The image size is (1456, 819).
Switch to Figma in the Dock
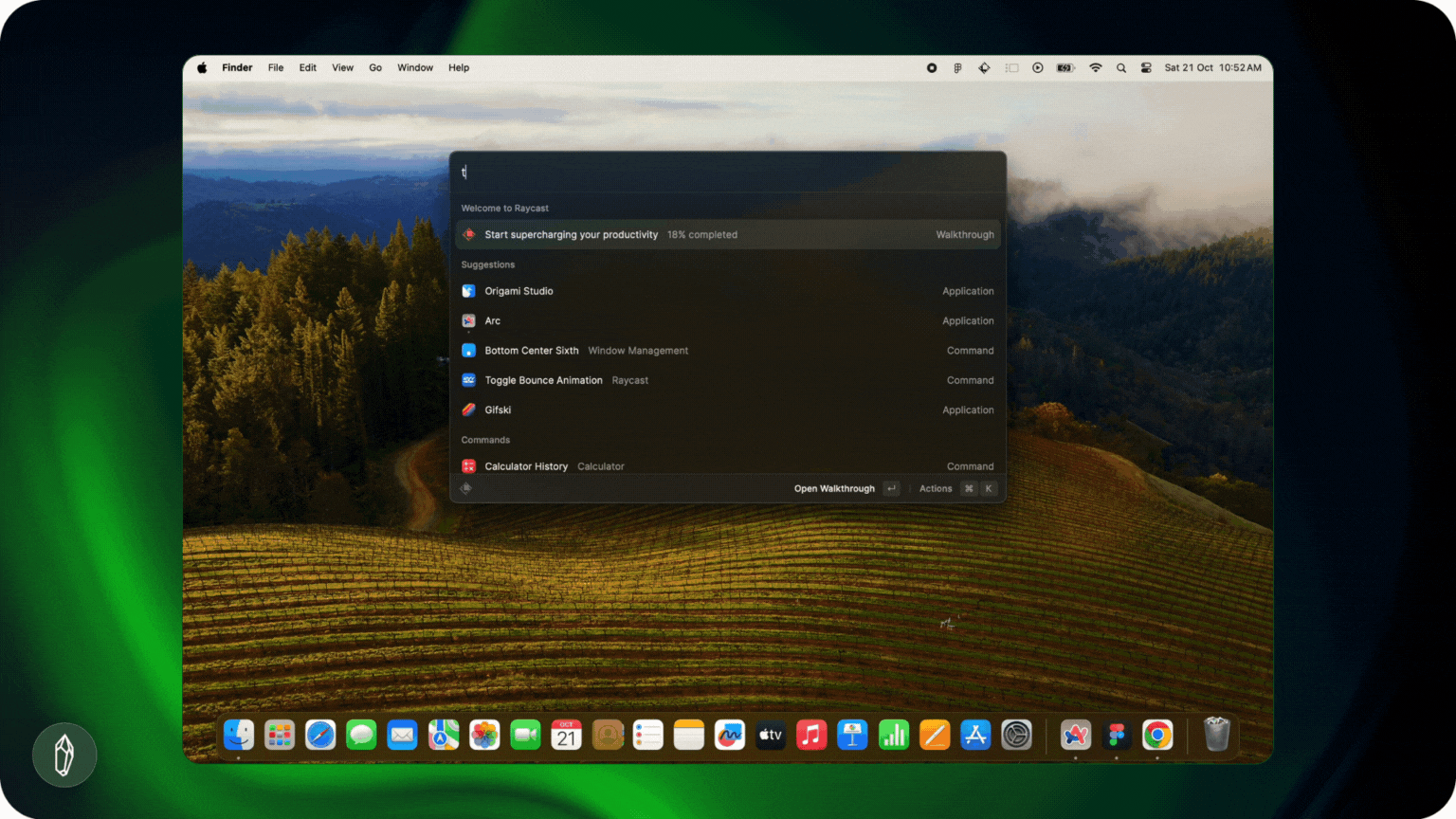tap(1117, 735)
